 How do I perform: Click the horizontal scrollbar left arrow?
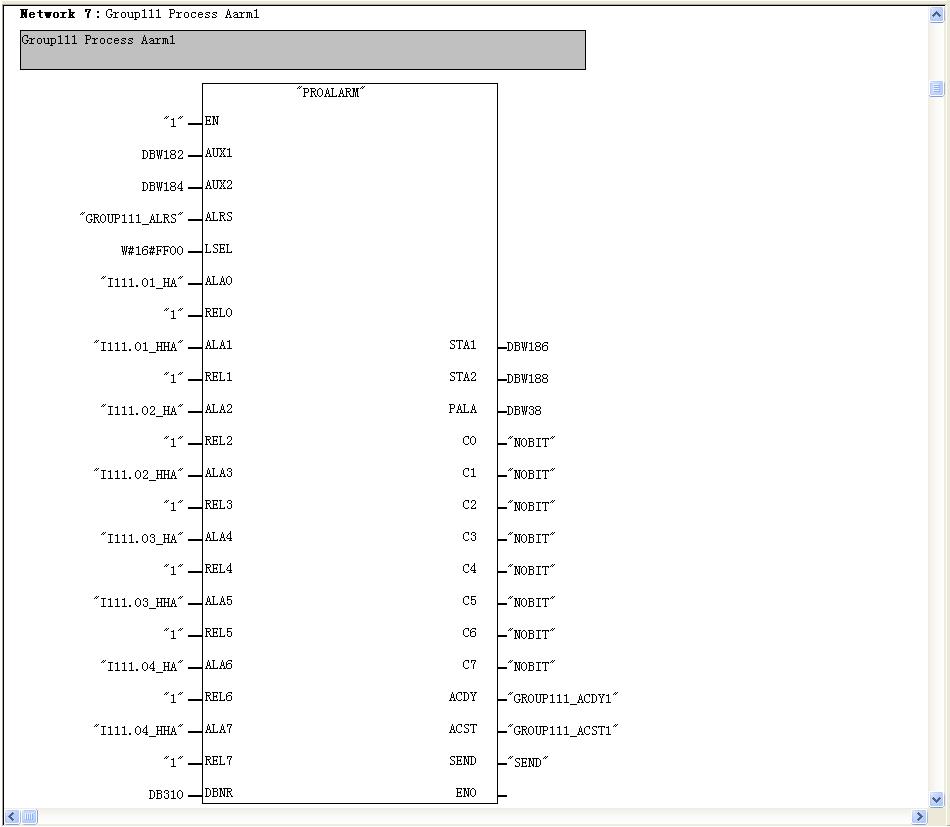point(12,817)
